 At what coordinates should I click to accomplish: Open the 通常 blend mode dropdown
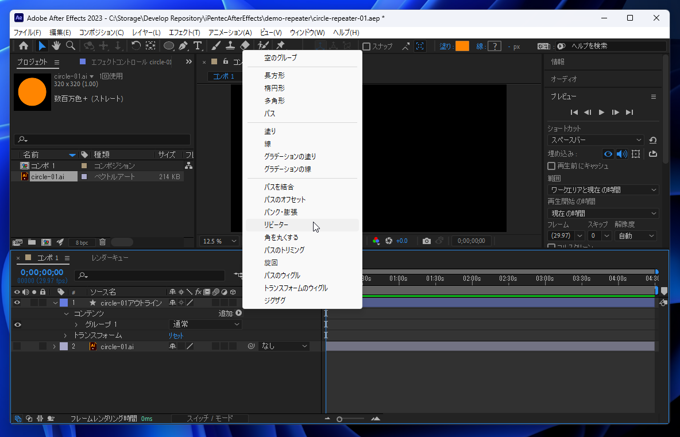tap(205, 324)
